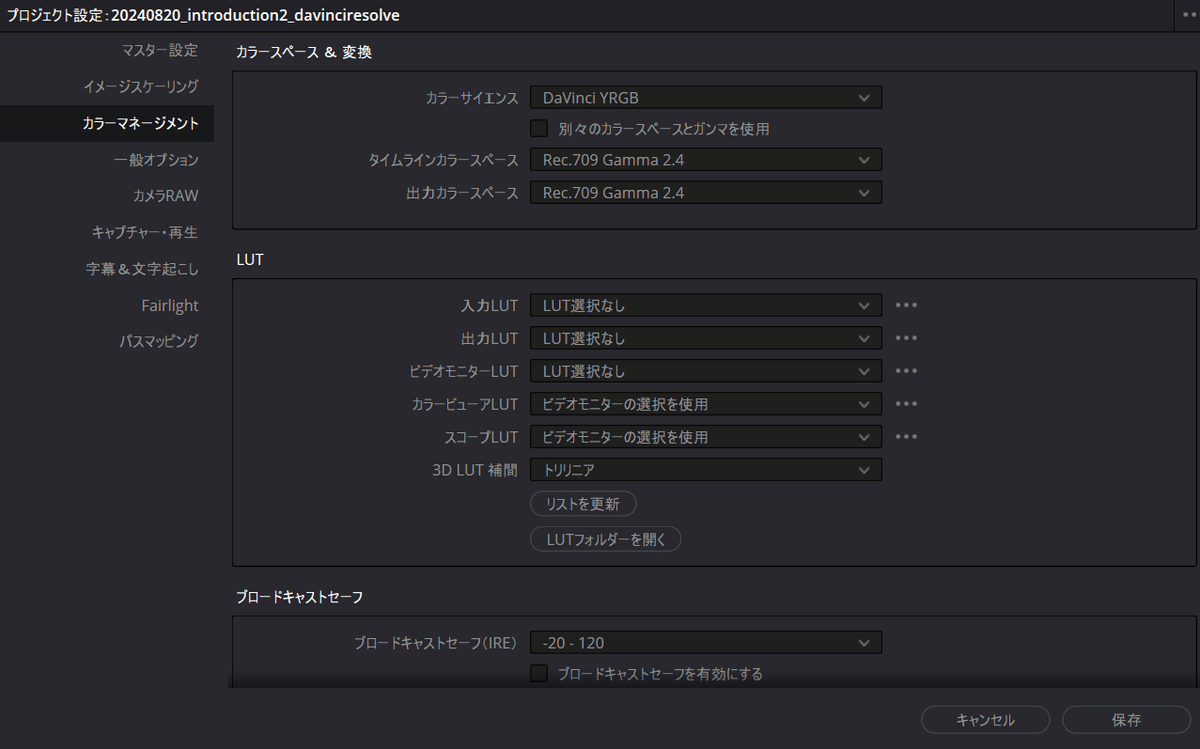Open the more options for 入力LUT
This screenshot has height=749, width=1200.
[x=906, y=305]
